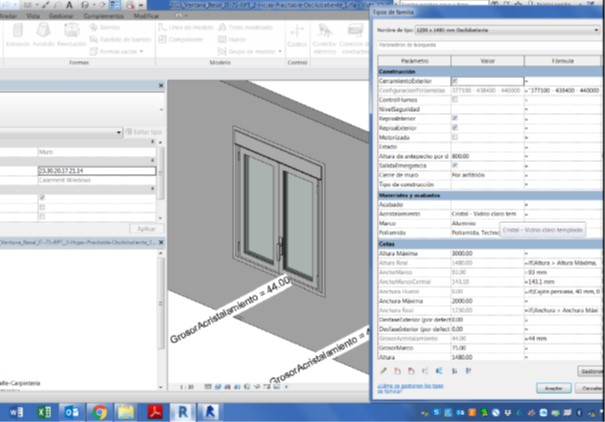Select the GrosorMarco value 75.00

pos(487,348)
